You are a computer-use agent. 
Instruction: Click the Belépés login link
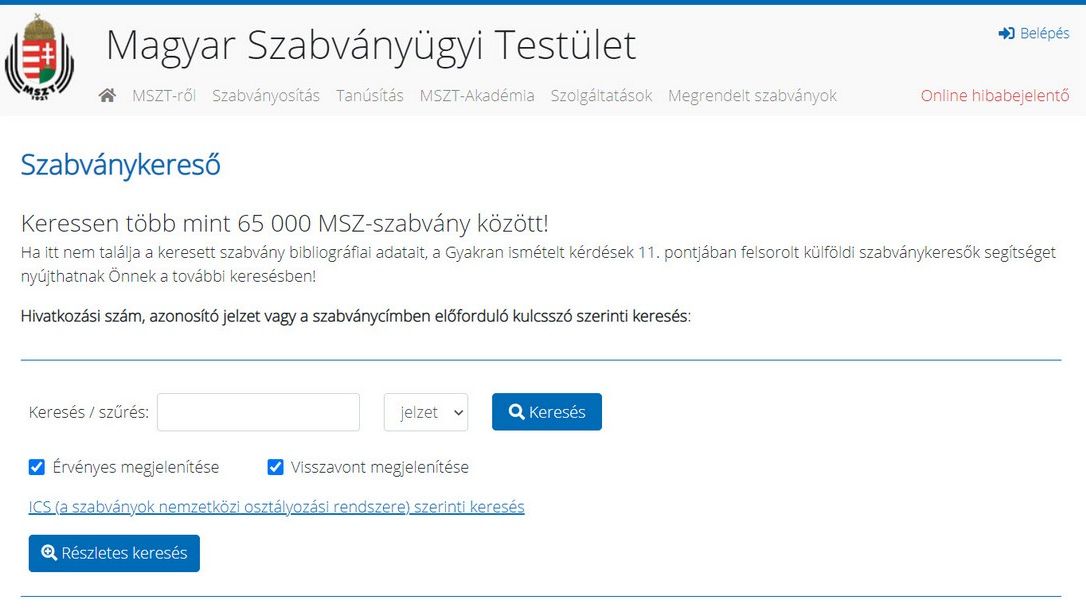[1033, 33]
